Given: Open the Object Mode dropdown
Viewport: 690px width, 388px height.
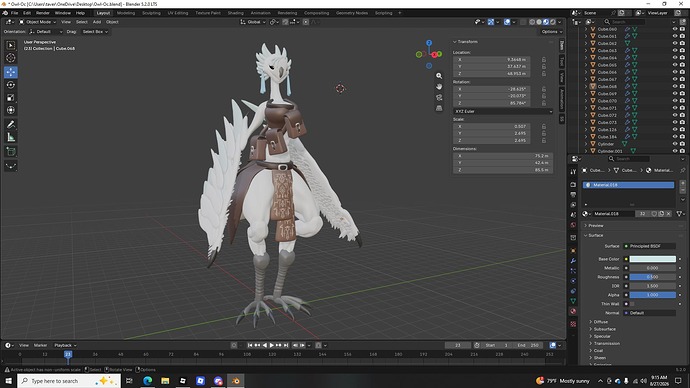Looking at the screenshot, I should (37, 22).
